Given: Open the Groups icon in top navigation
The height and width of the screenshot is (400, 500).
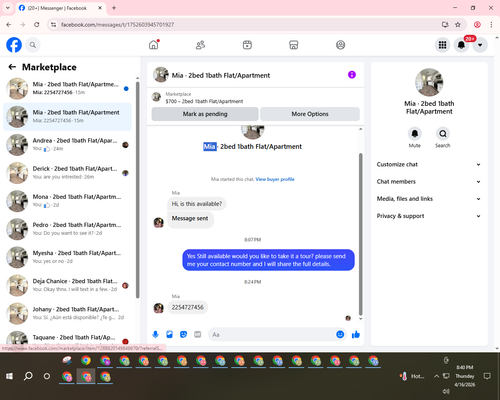Looking at the screenshot, I should point(340,45).
